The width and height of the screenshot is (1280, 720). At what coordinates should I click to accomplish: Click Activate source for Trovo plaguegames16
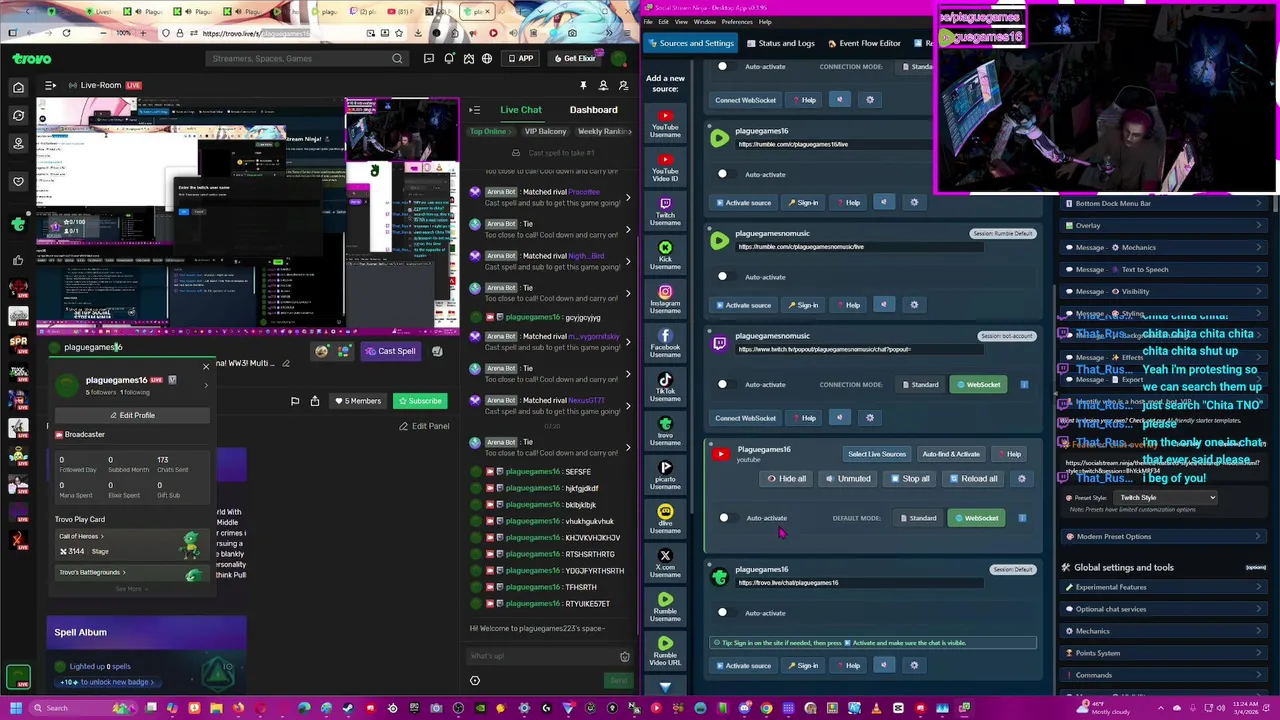coord(743,665)
